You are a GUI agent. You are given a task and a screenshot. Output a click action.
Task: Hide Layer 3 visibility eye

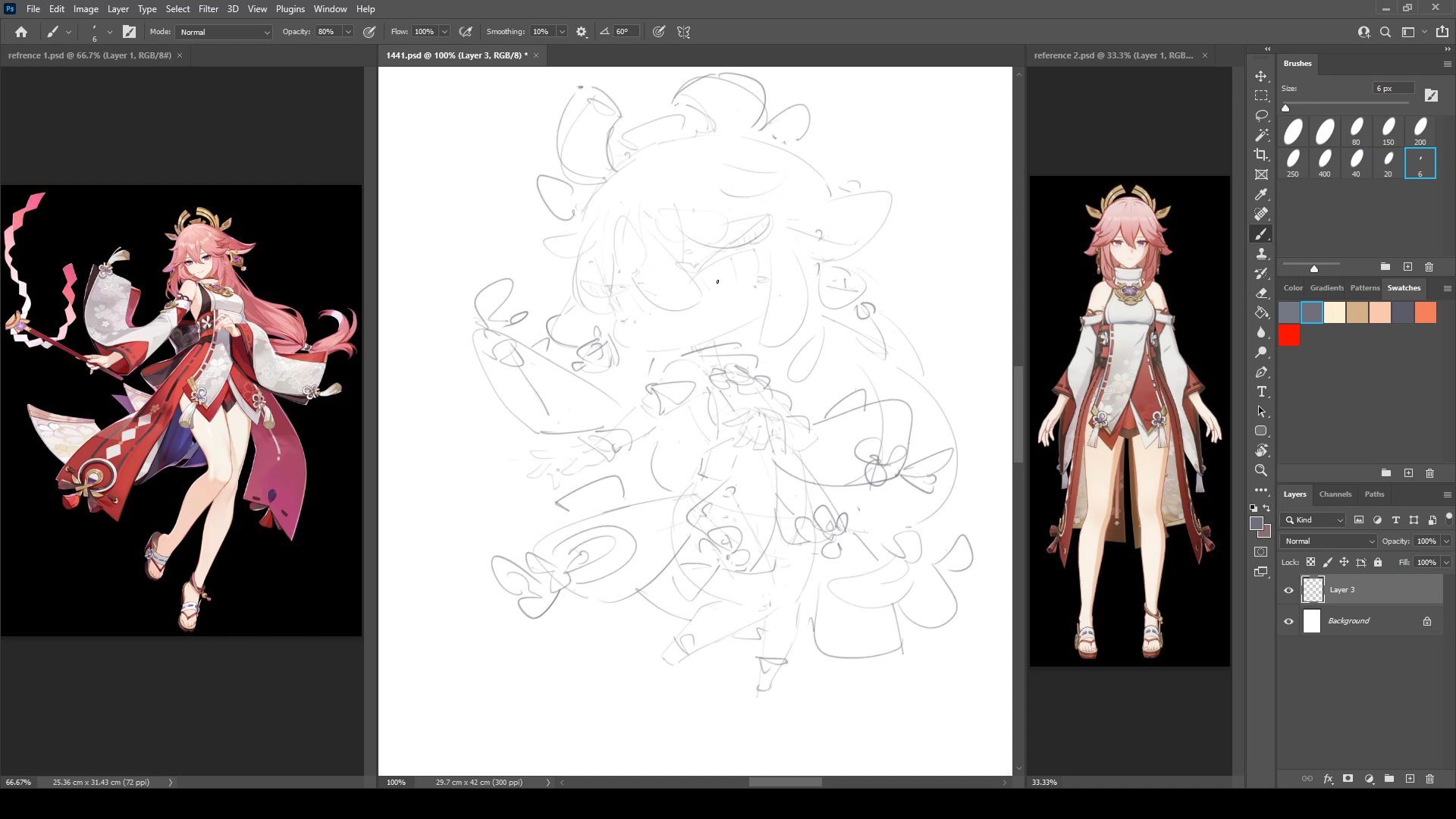pos(1288,590)
